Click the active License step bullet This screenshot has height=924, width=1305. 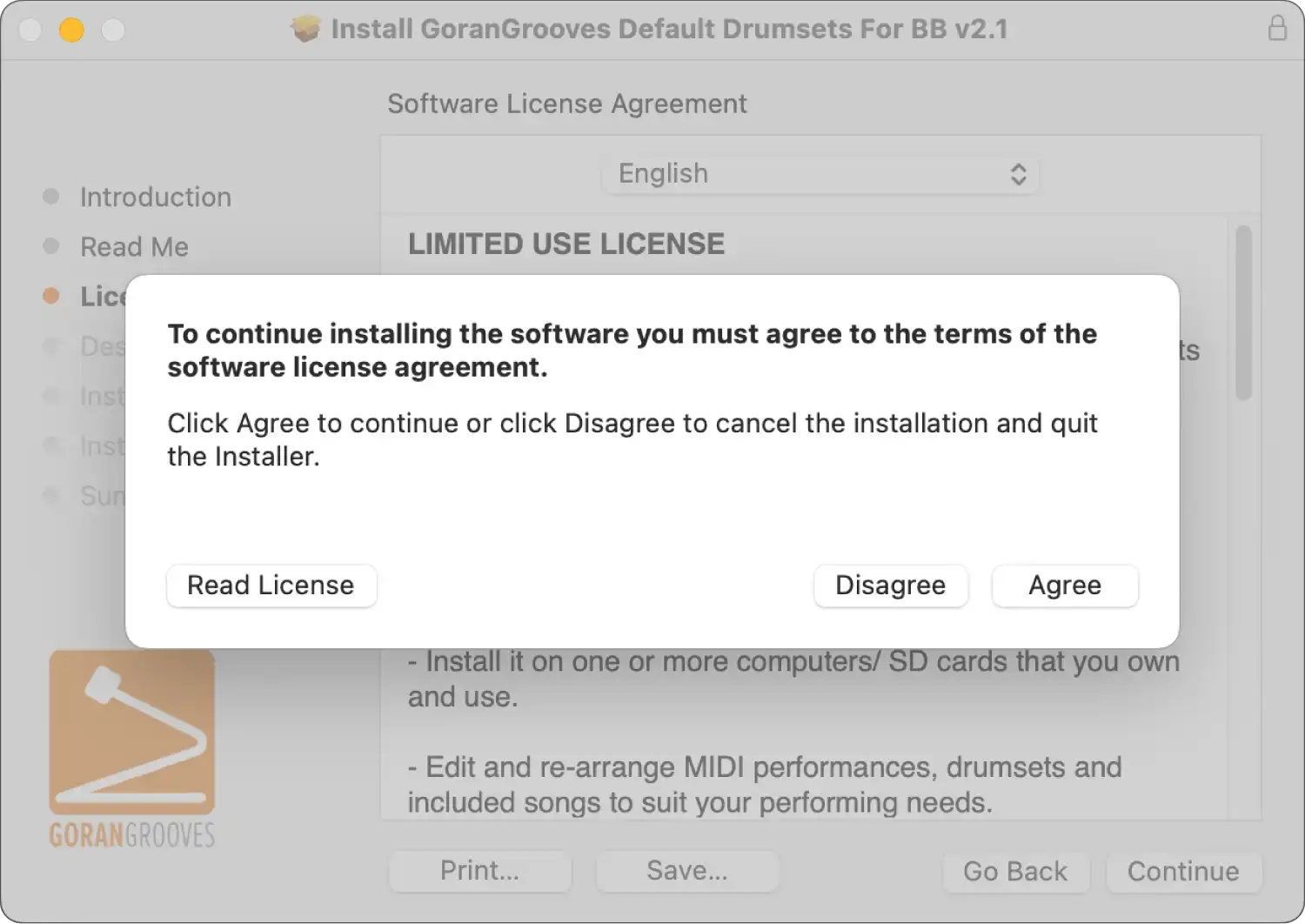[51, 296]
